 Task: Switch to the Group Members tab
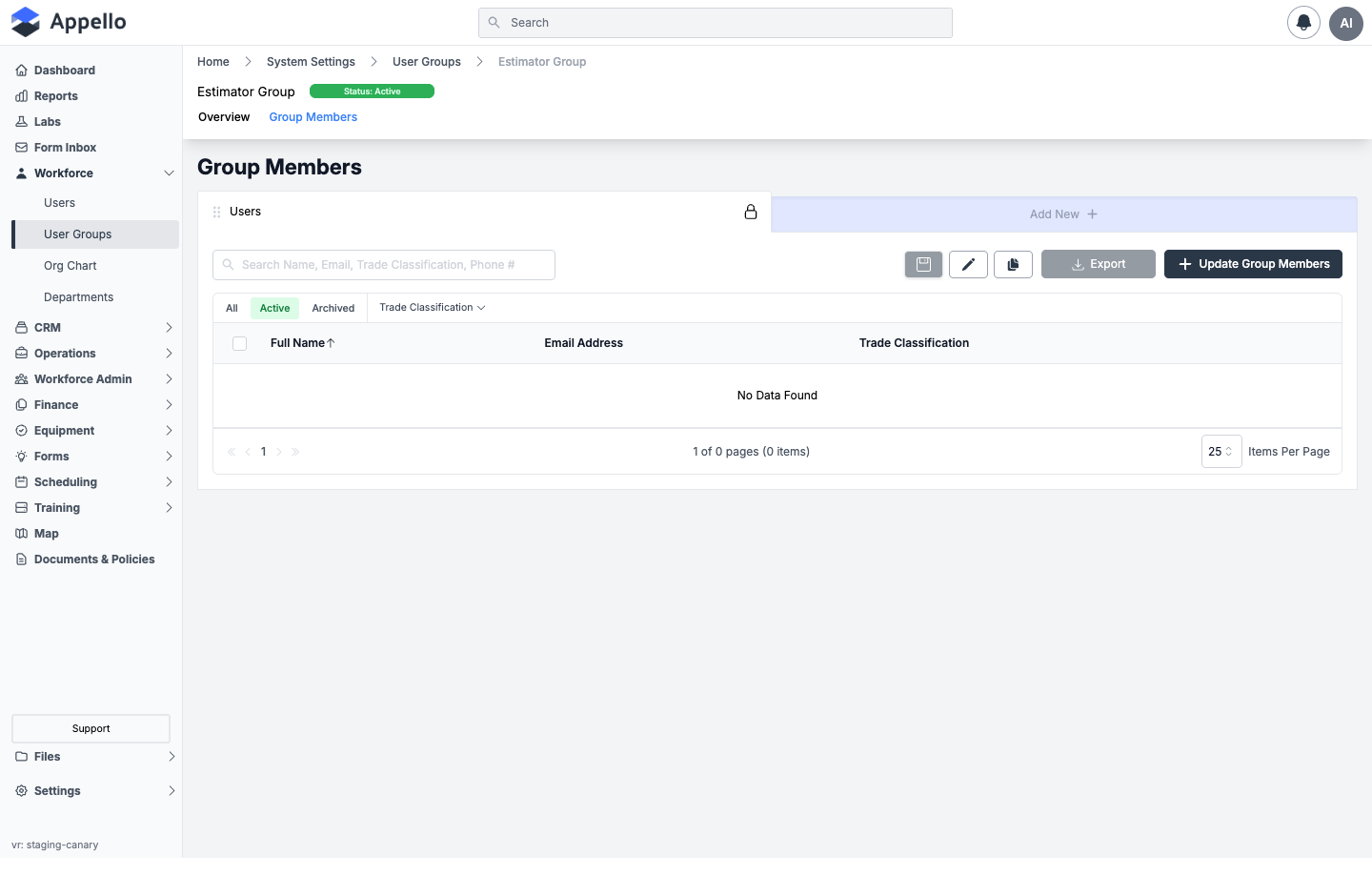pos(313,117)
